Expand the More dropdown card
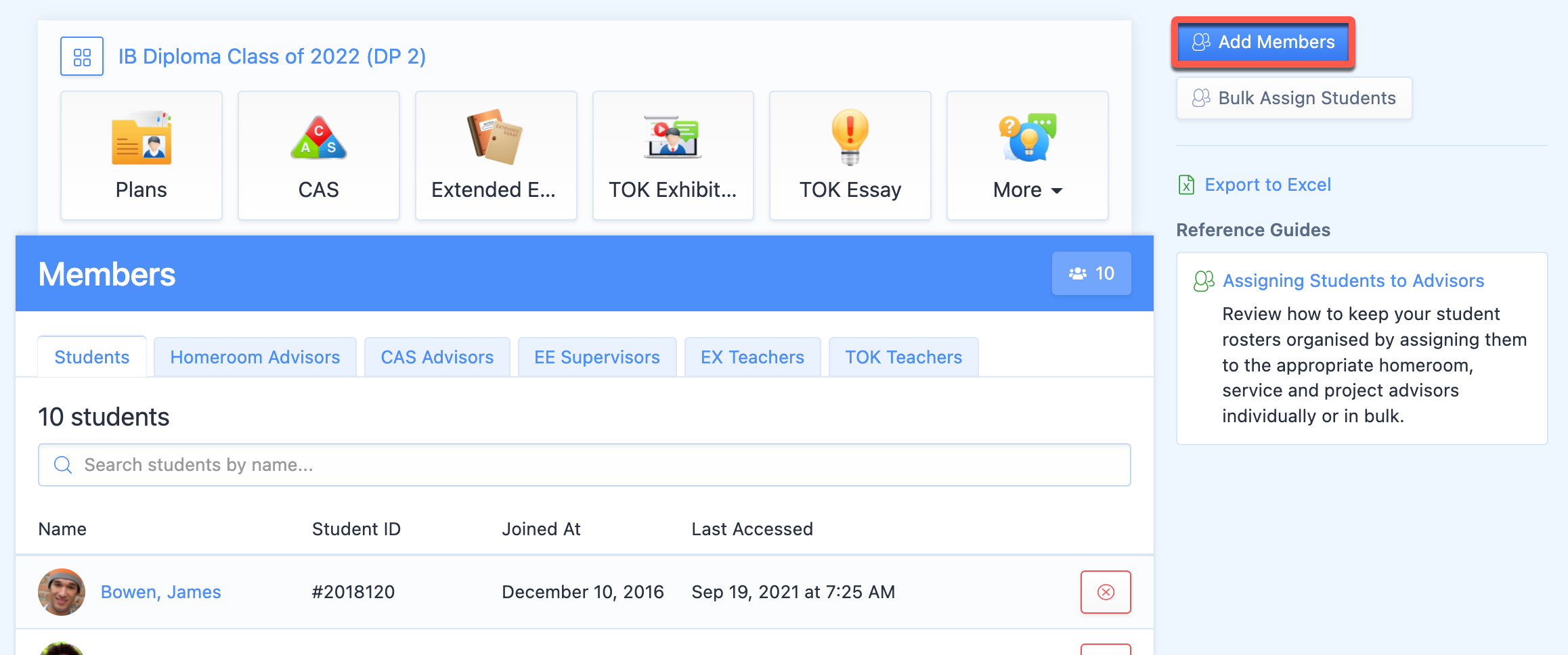This screenshot has width=1568, height=655. 1028,156
